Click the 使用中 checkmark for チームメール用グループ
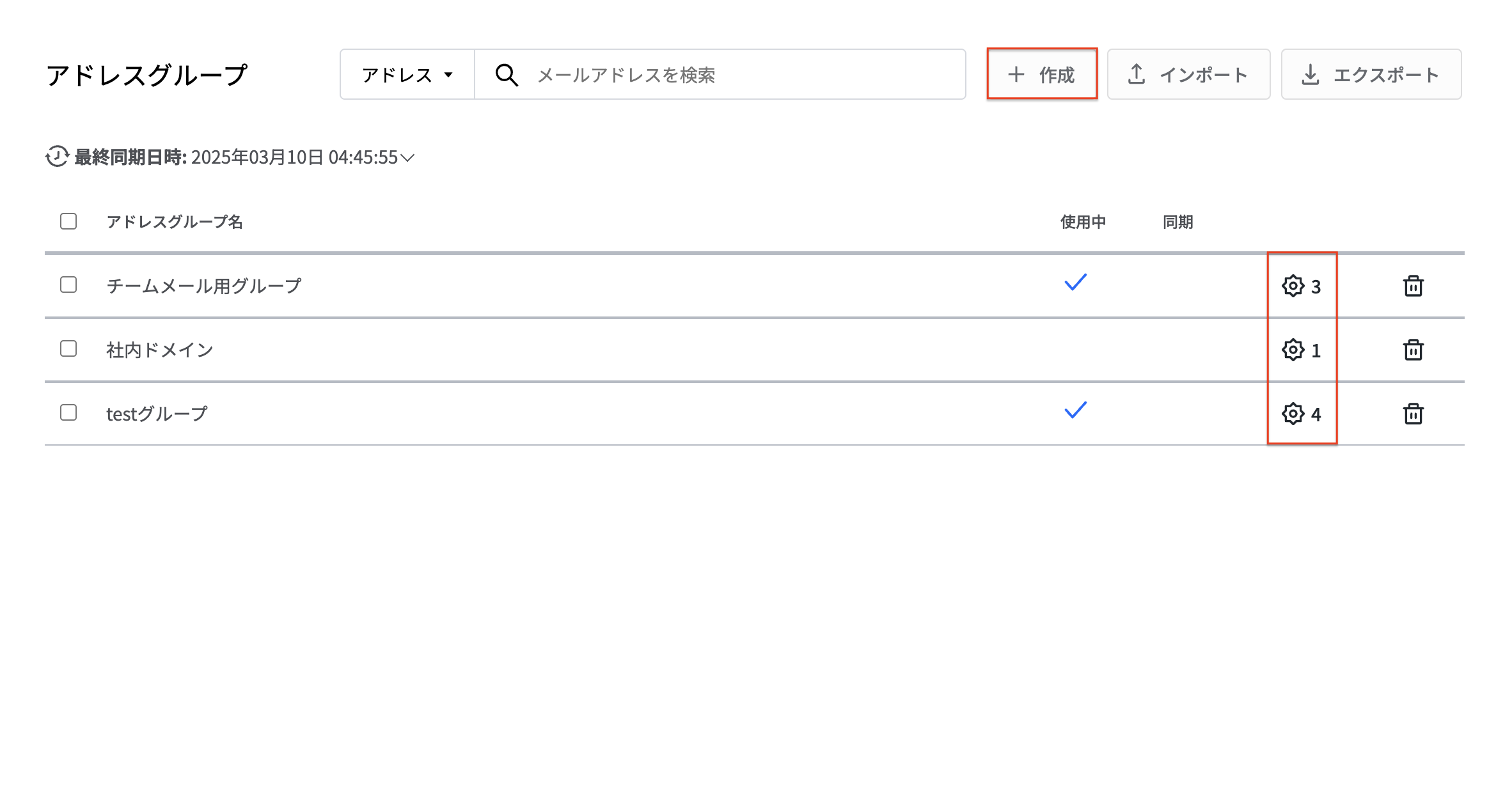1512x803 pixels. (x=1076, y=282)
